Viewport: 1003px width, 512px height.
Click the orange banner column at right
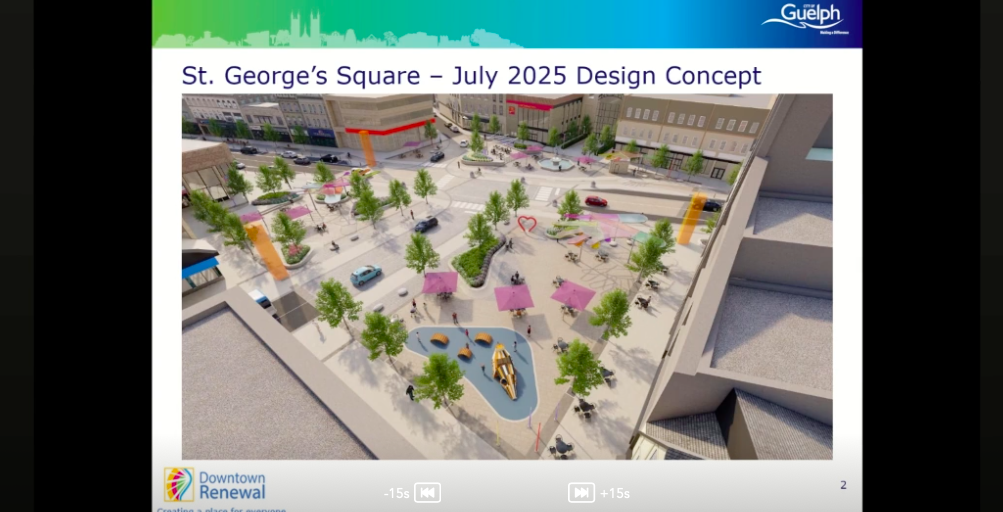click(690, 218)
